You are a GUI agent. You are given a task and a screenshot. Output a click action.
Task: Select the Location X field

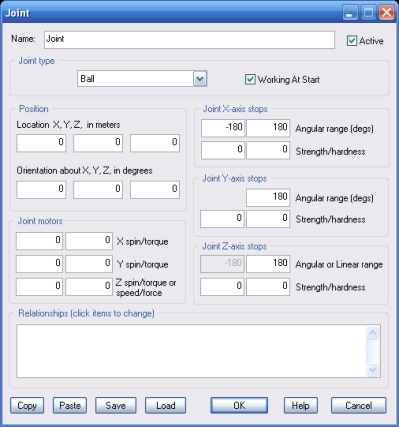(41, 143)
